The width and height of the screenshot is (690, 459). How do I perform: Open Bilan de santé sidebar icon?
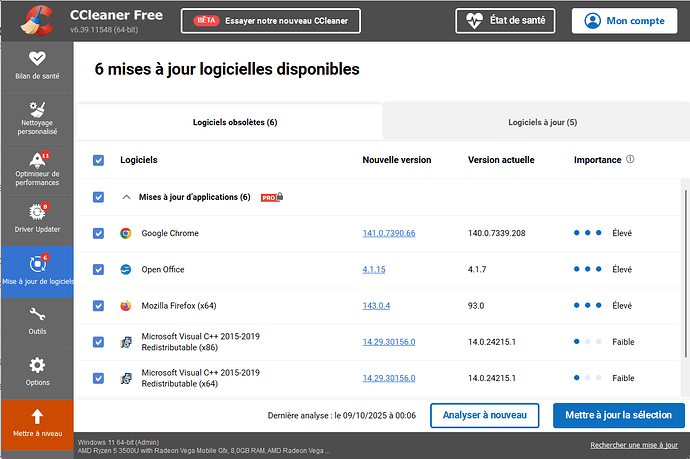(37, 59)
